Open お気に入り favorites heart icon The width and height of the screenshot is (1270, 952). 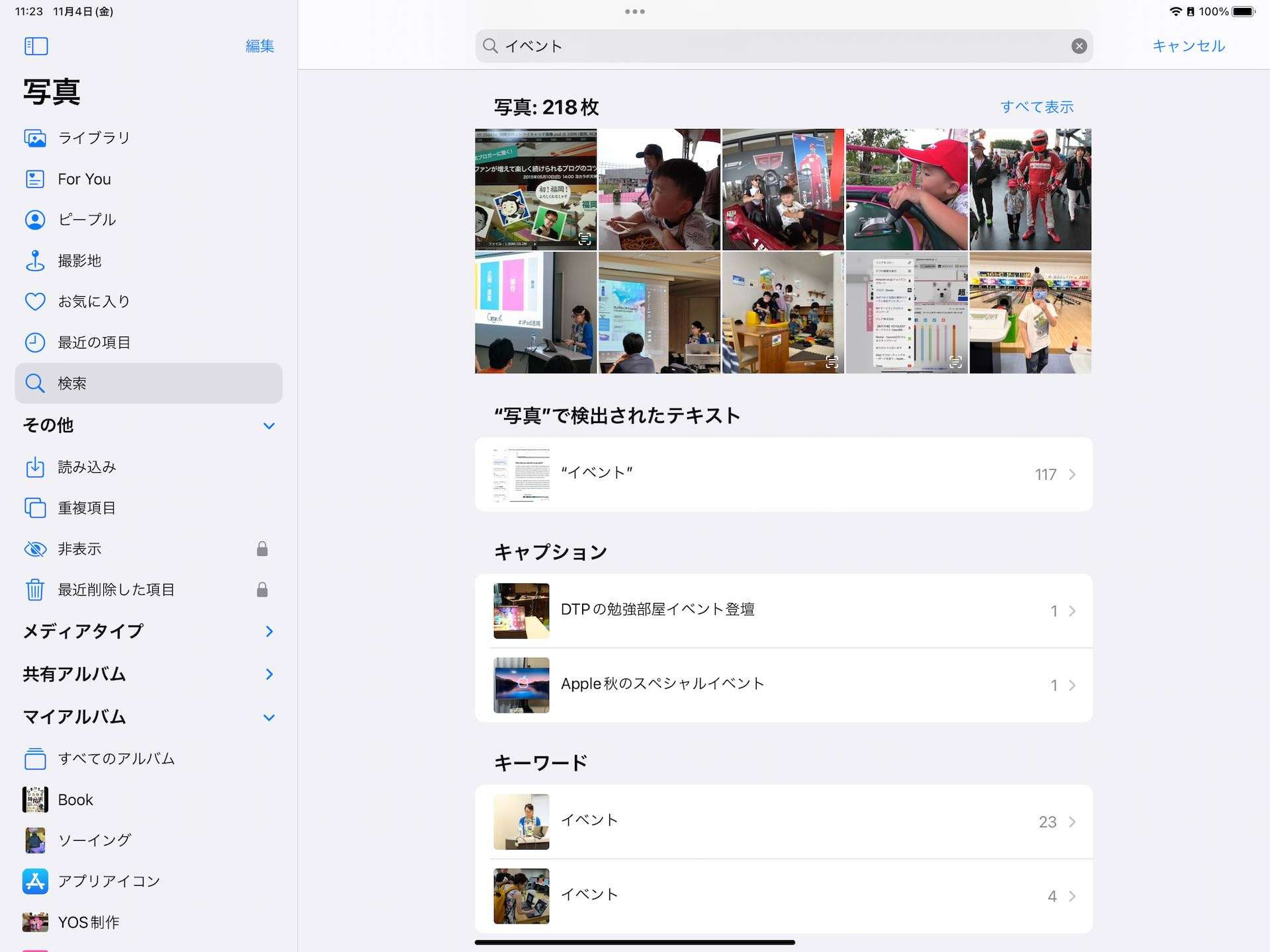click(35, 301)
